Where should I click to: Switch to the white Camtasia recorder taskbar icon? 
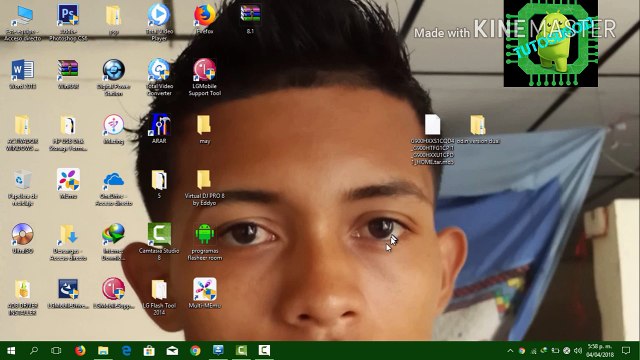point(264,351)
